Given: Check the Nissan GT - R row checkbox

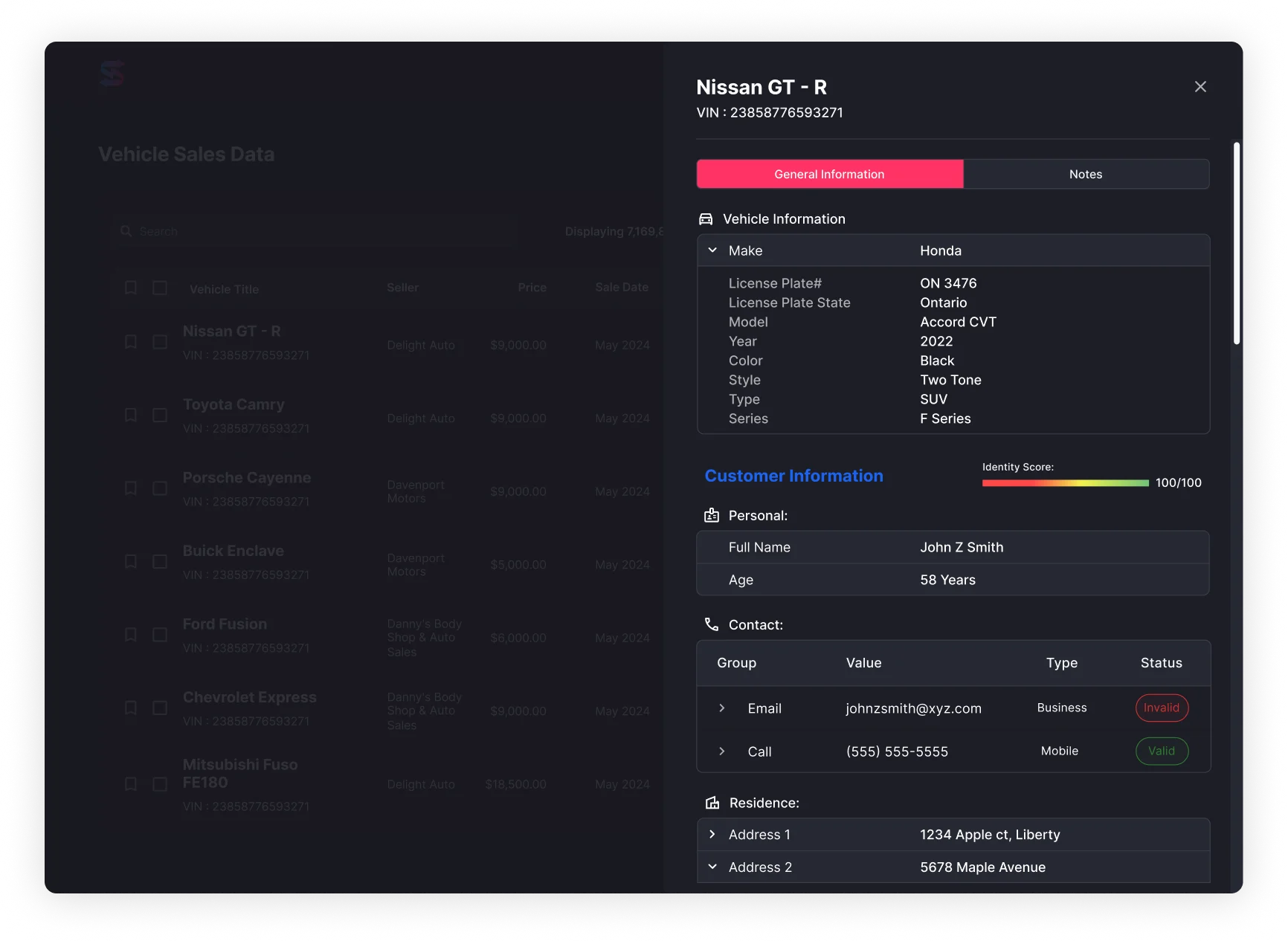Looking at the screenshot, I should (x=160, y=342).
